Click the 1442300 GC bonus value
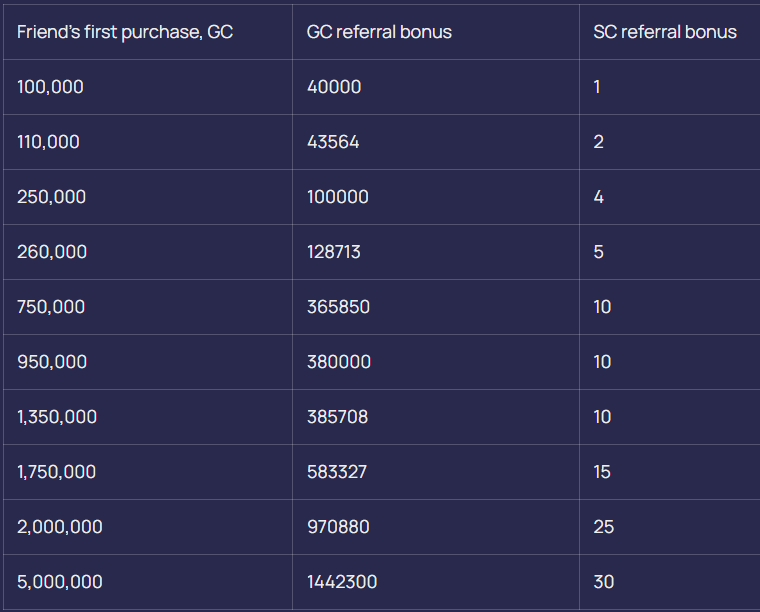This screenshot has width=760, height=612. (x=342, y=582)
